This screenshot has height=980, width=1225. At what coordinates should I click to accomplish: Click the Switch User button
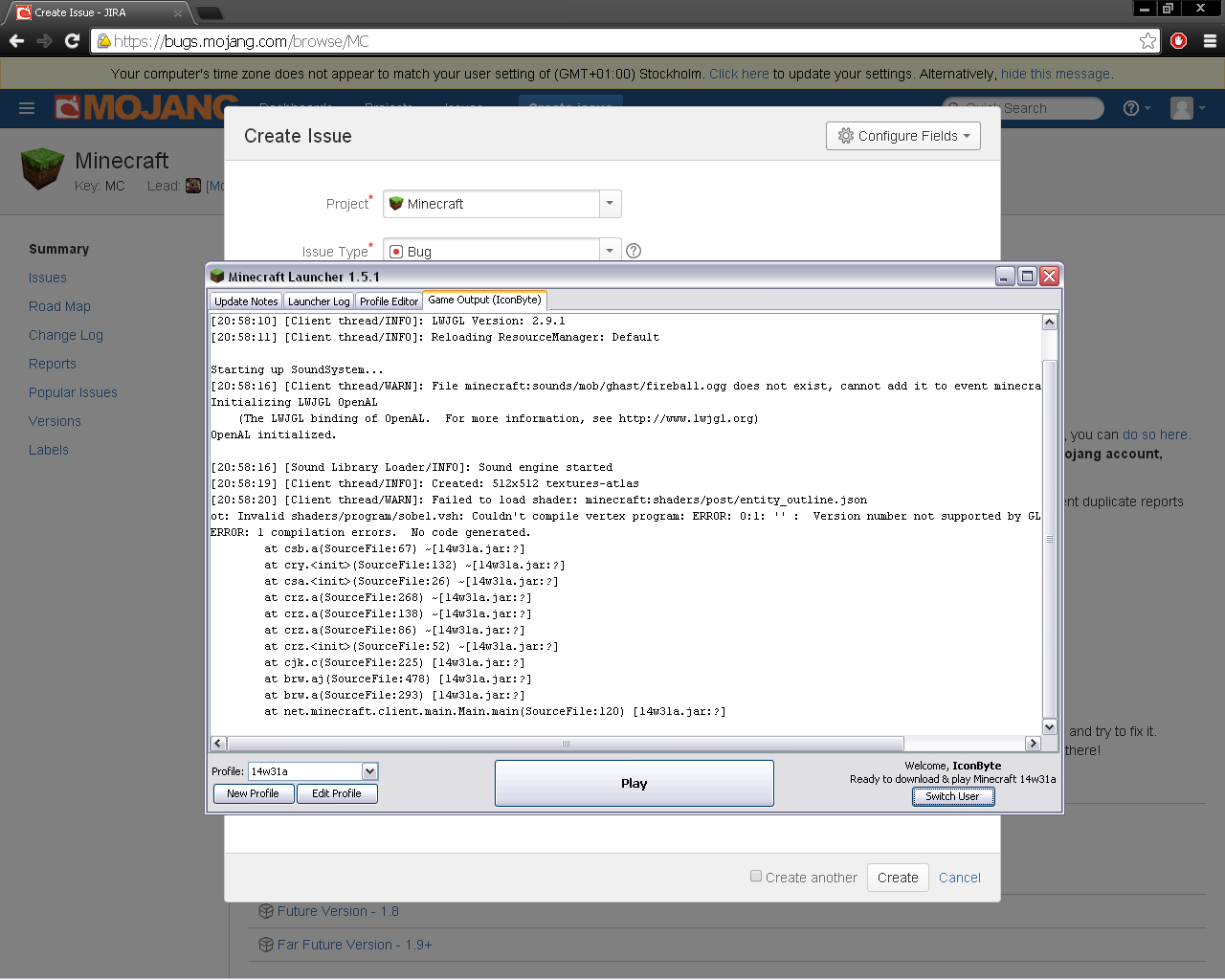tap(952, 796)
